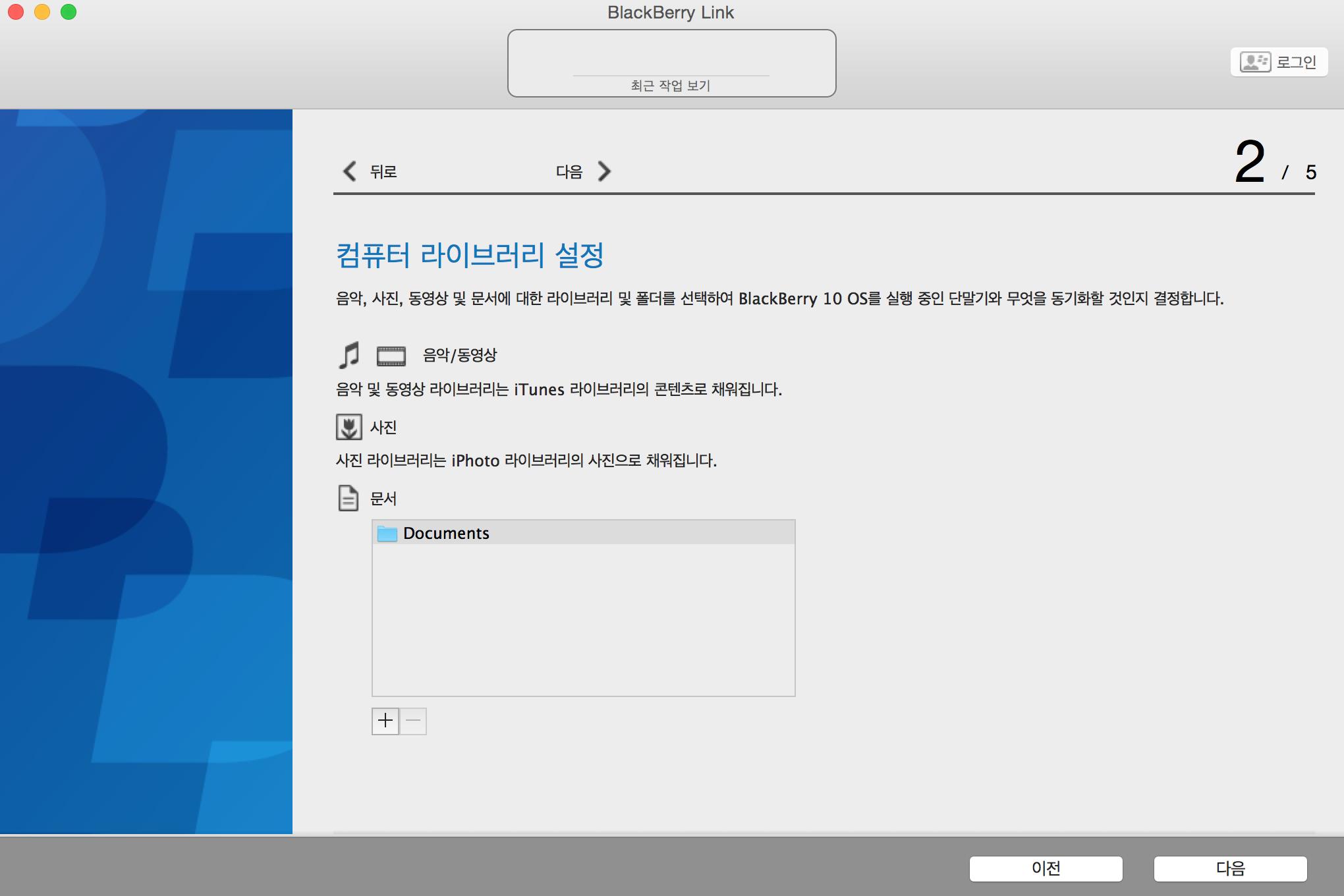Click the iPhoto library description text
Screen dimensions: 1344x896
pyautogui.click(x=526, y=461)
